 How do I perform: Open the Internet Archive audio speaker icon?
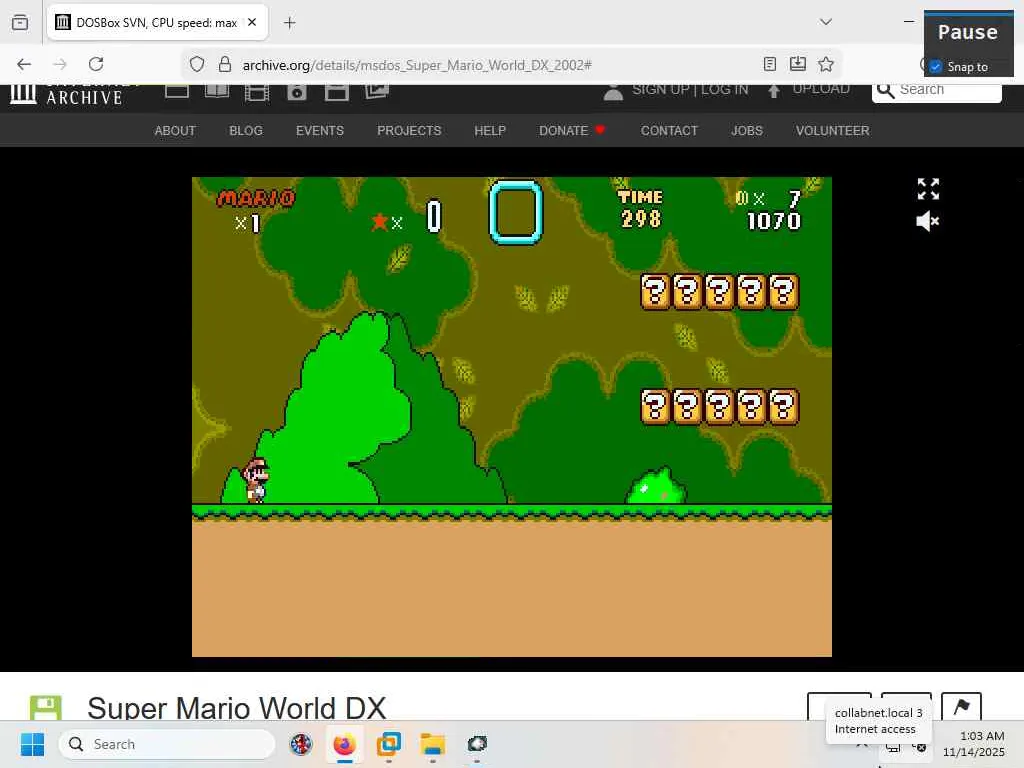pos(296,92)
